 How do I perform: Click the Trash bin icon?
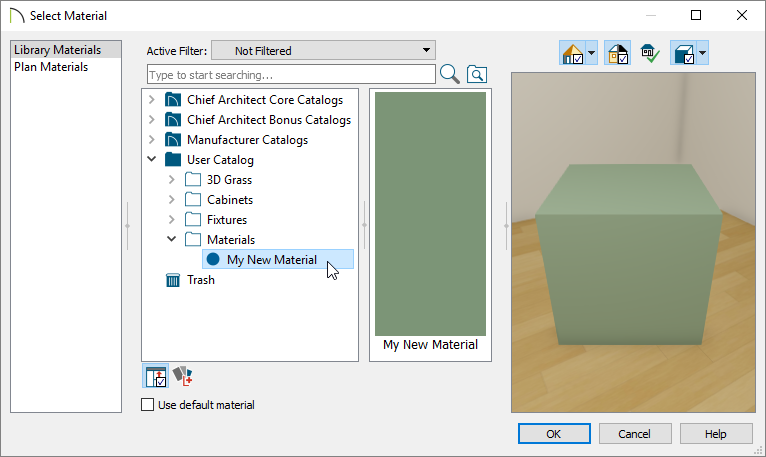(x=173, y=280)
